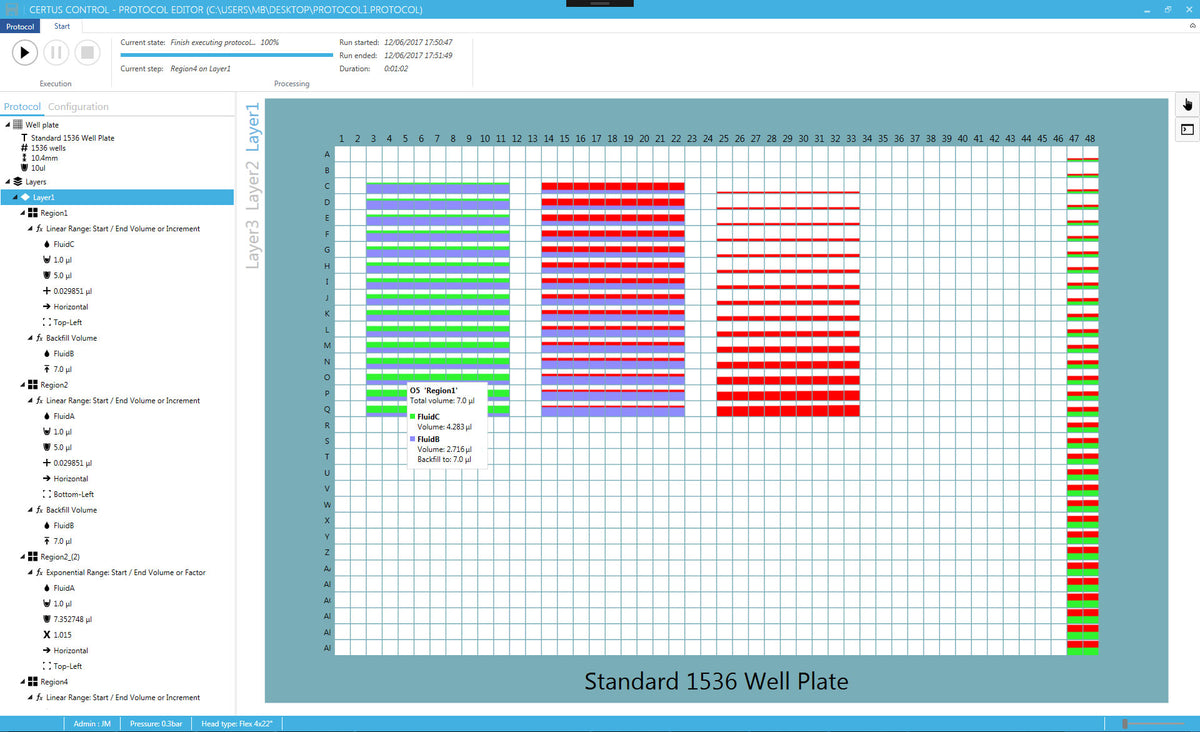Switch to the Configuration panel tab
This screenshot has width=1200, height=732.
point(79,107)
